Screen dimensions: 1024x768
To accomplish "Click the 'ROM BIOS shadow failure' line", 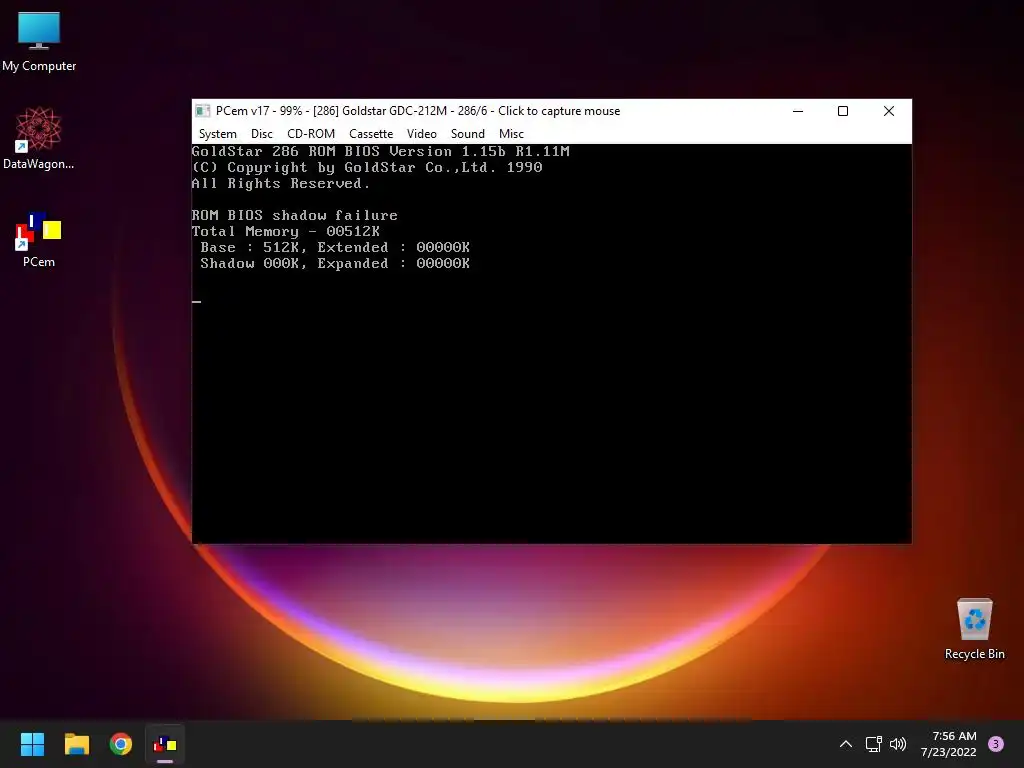I will 295,215.
